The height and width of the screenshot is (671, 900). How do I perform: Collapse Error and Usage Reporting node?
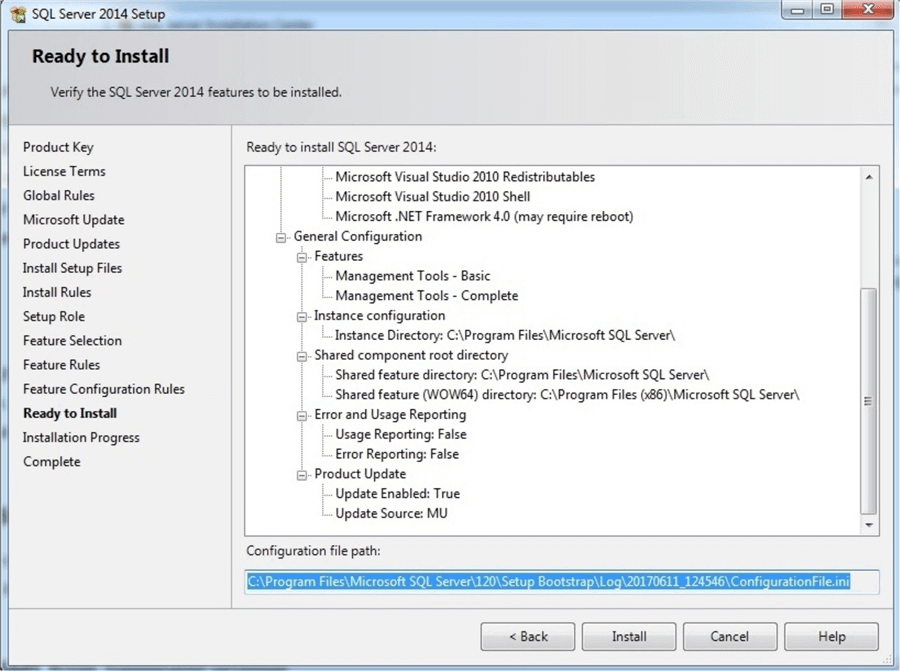pos(302,416)
